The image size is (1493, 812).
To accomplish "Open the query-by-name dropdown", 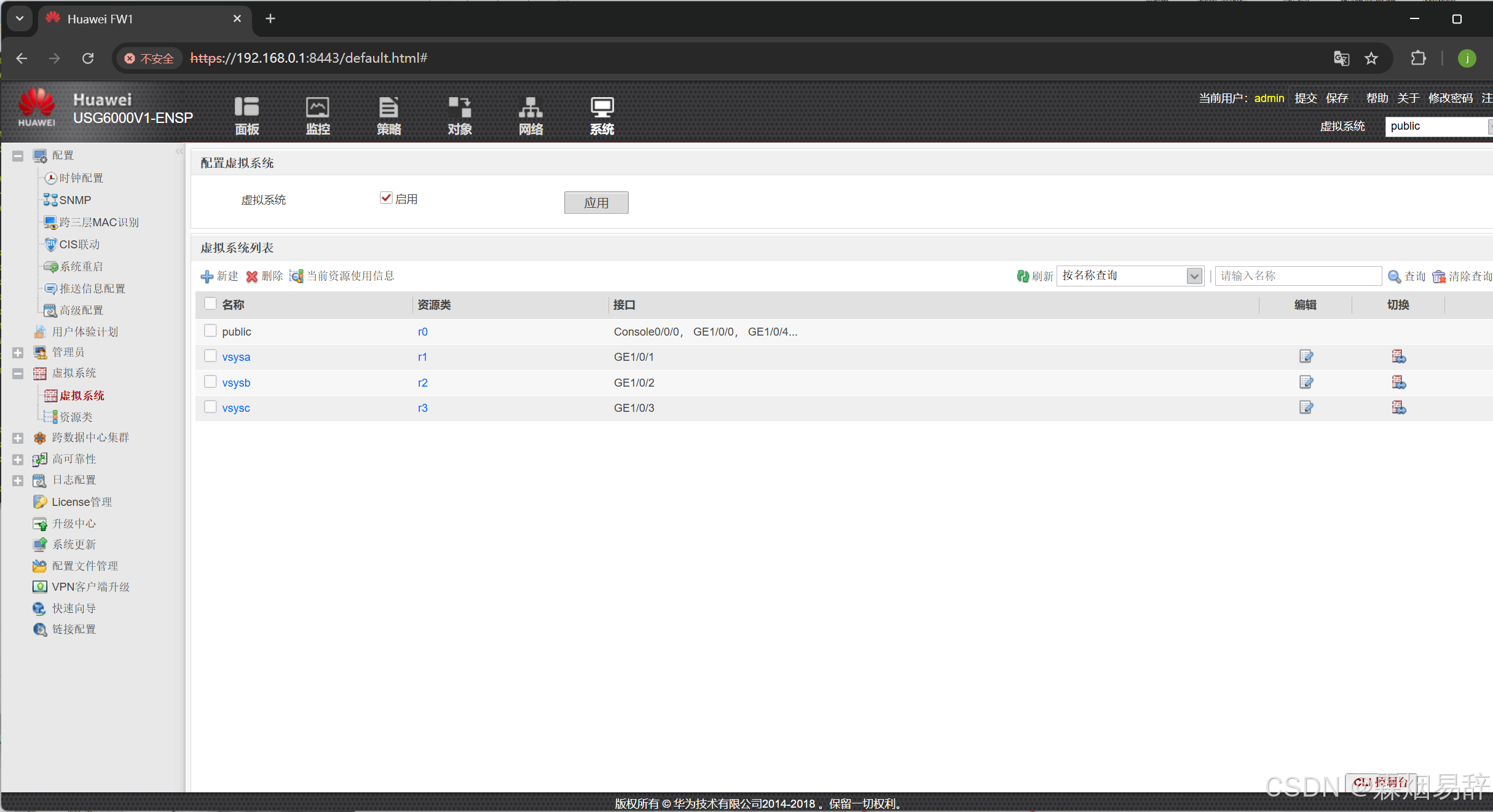I will [1194, 276].
